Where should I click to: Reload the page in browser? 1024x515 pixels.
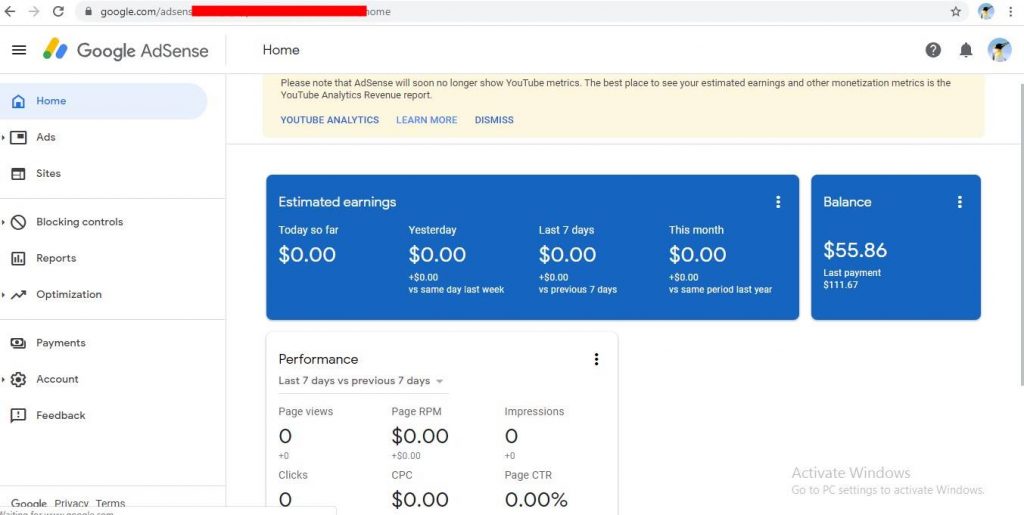pyautogui.click(x=58, y=11)
